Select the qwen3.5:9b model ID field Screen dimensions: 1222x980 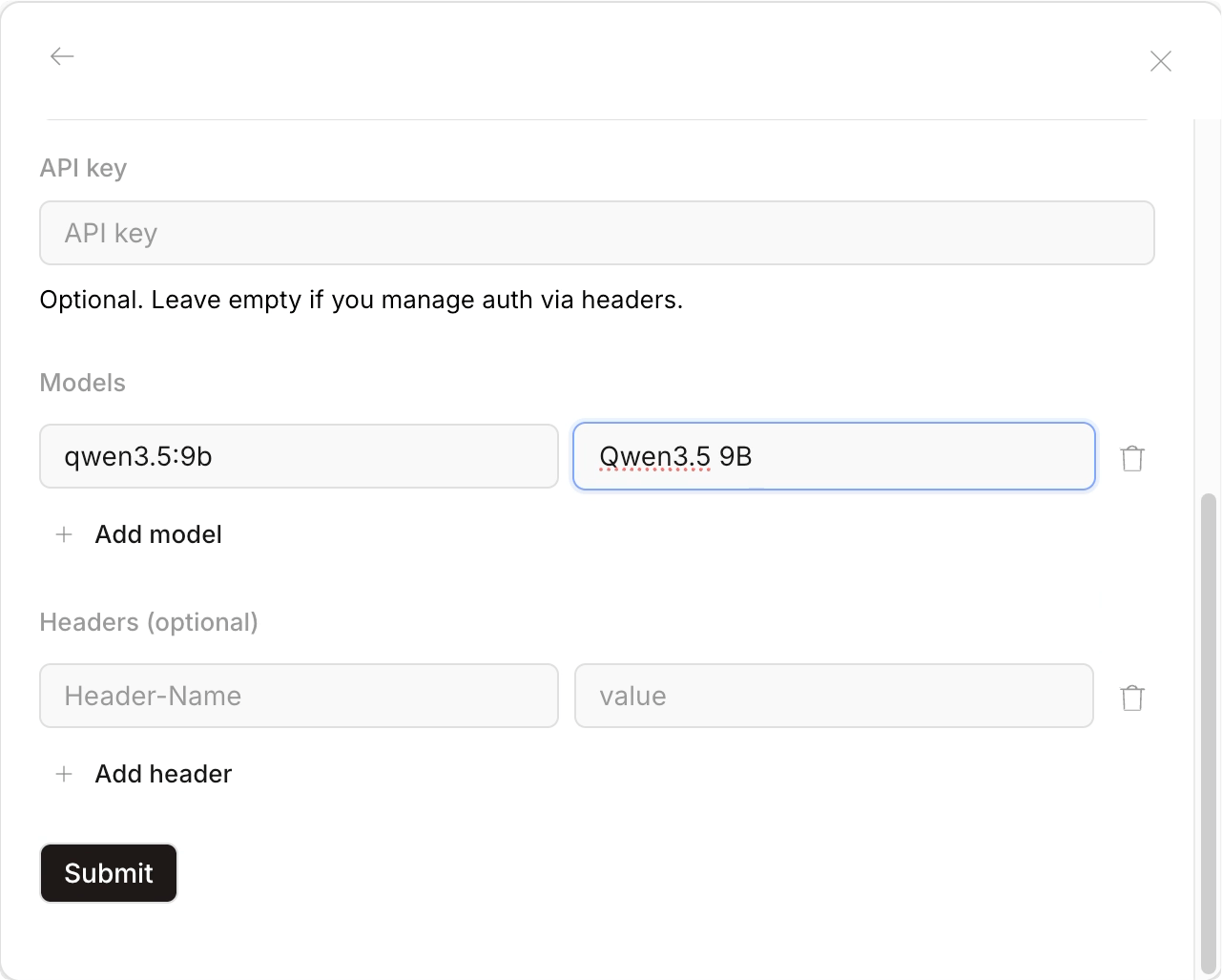[299, 456]
